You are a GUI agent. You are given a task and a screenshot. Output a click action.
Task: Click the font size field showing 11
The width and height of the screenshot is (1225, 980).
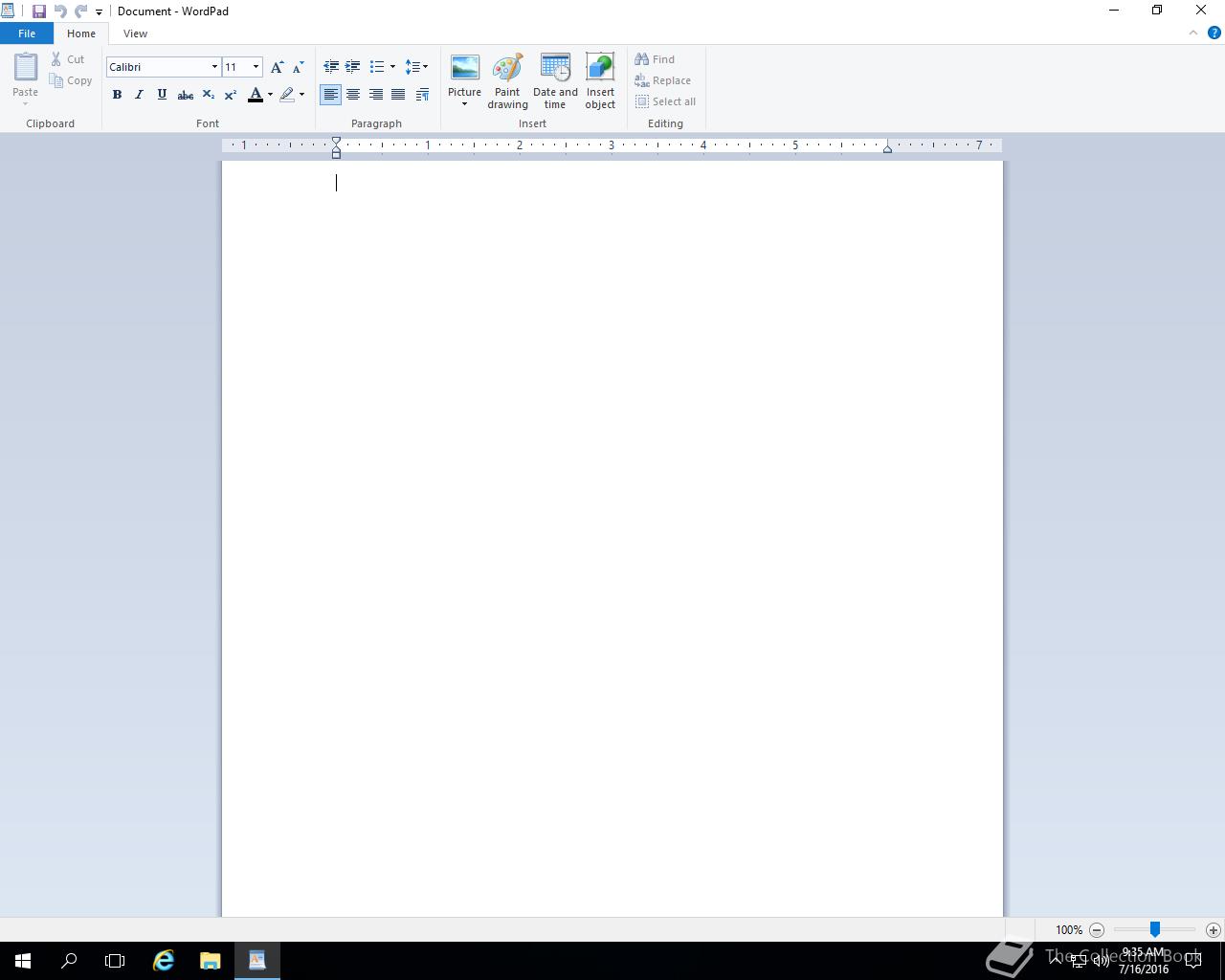(235, 67)
